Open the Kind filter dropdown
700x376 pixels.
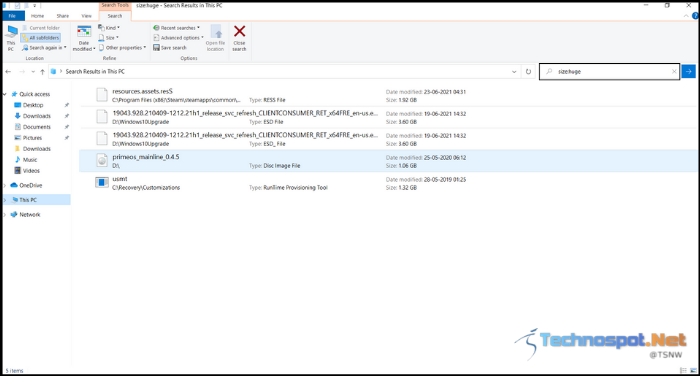(109, 28)
